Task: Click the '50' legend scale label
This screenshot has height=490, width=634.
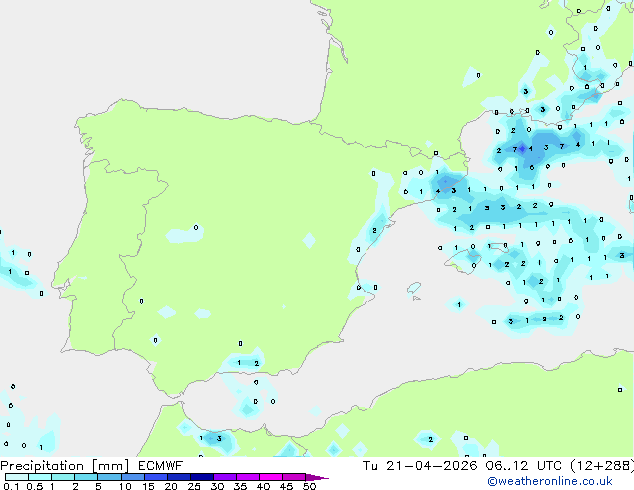Action: [x=309, y=486]
